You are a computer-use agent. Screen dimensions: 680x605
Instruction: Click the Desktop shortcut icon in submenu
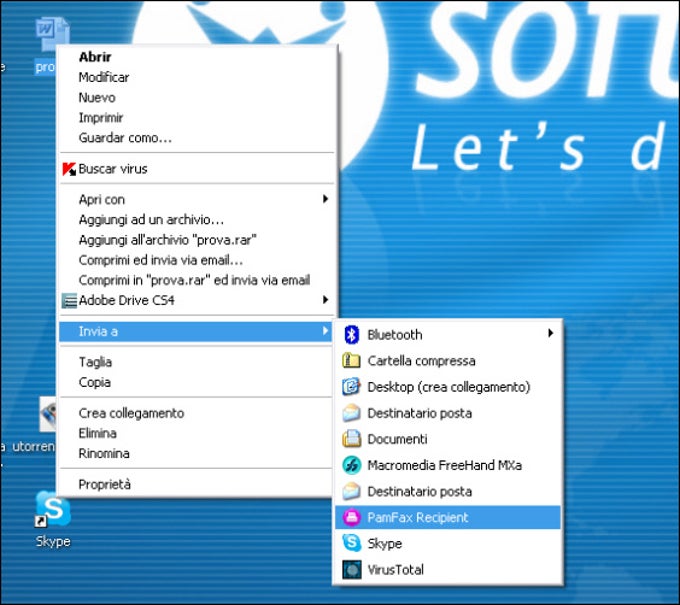pyautogui.click(x=351, y=386)
